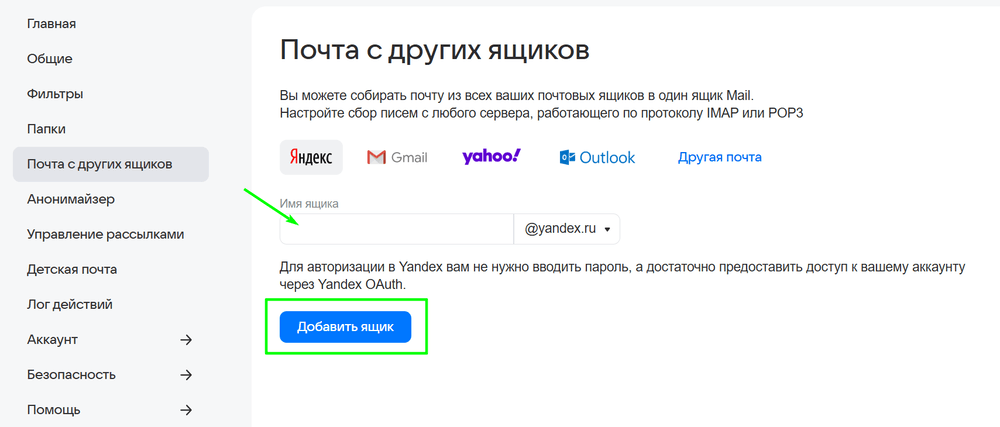View the Лог действий page
Viewport: 1000px width, 427px height.
(70, 304)
